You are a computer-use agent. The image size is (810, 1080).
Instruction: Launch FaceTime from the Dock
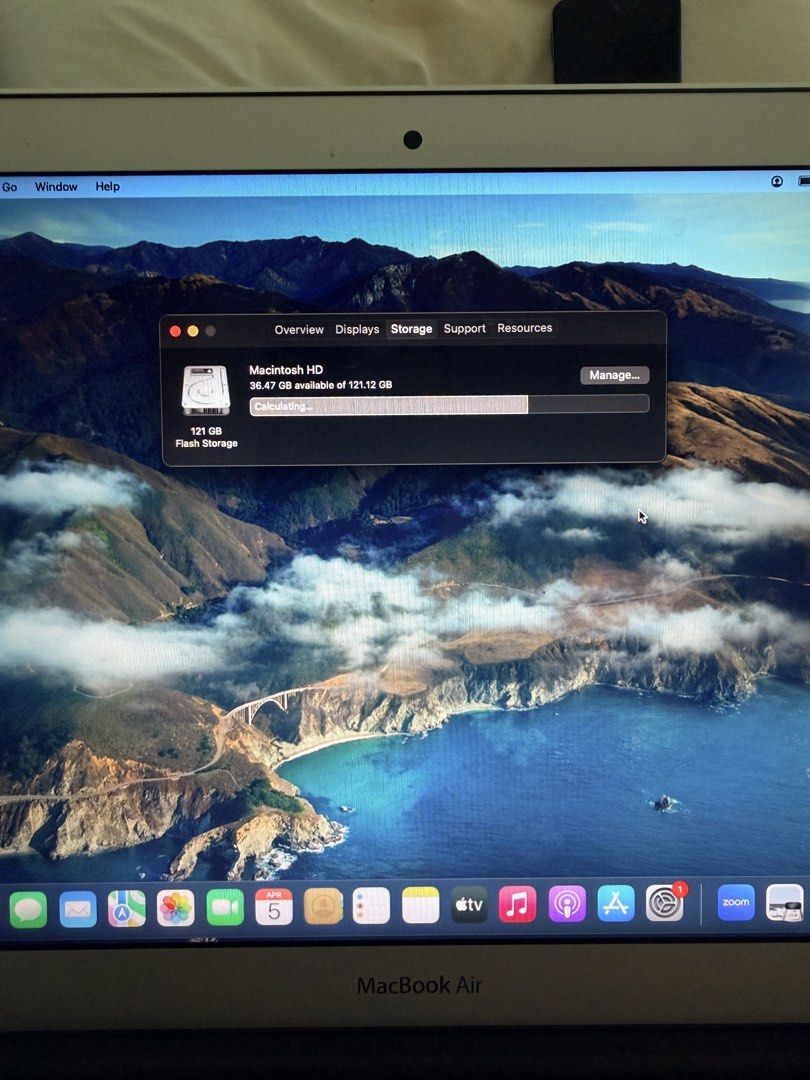click(225, 907)
